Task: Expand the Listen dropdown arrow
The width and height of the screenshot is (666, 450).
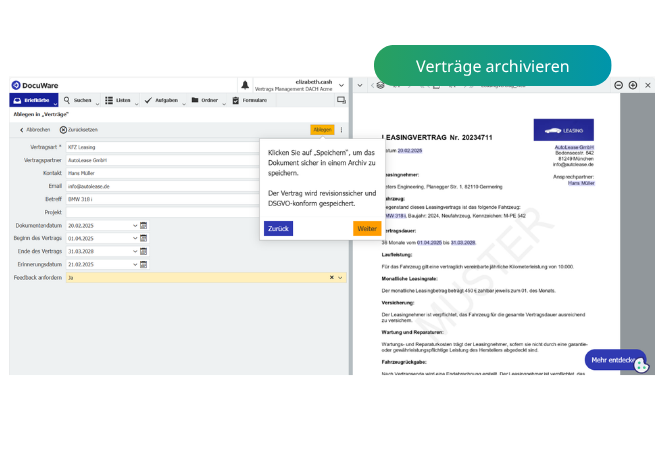Action: tap(136, 104)
